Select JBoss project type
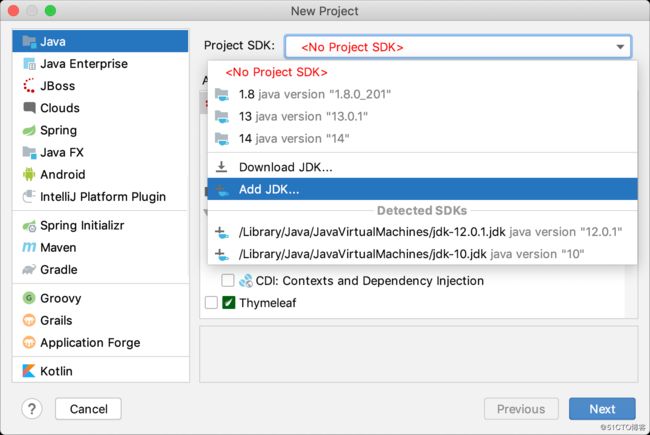The height and width of the screenshot is (435, 650). click(101, 86)
